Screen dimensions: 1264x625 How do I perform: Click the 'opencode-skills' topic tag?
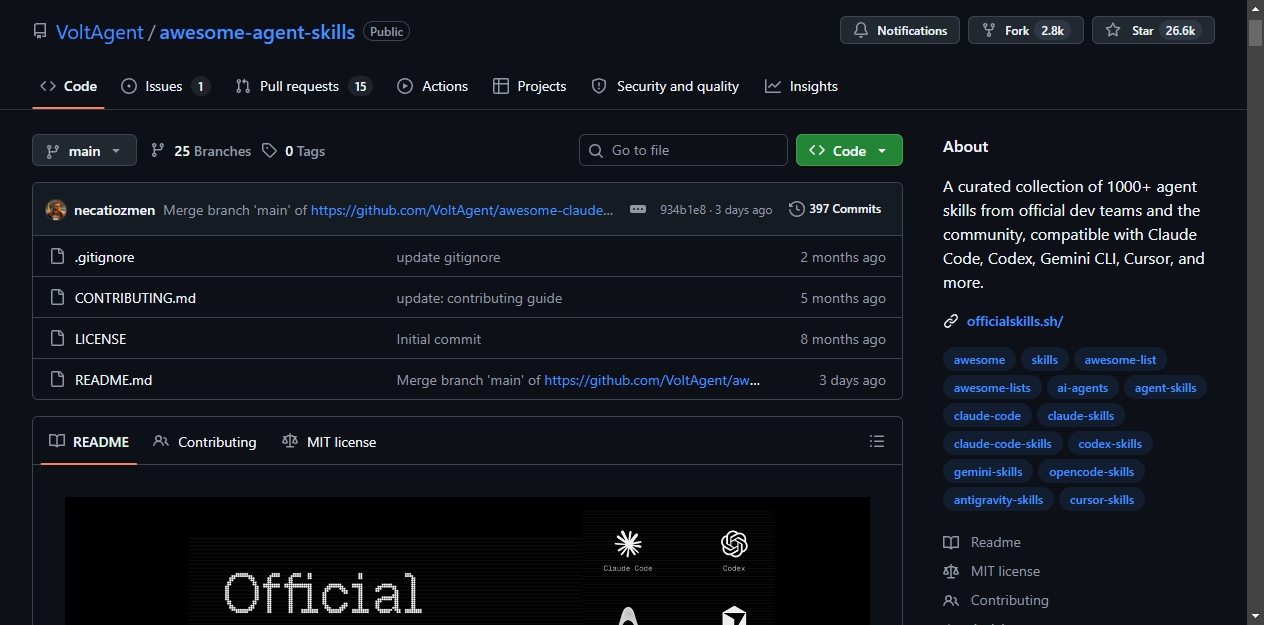pos(1092,472)
